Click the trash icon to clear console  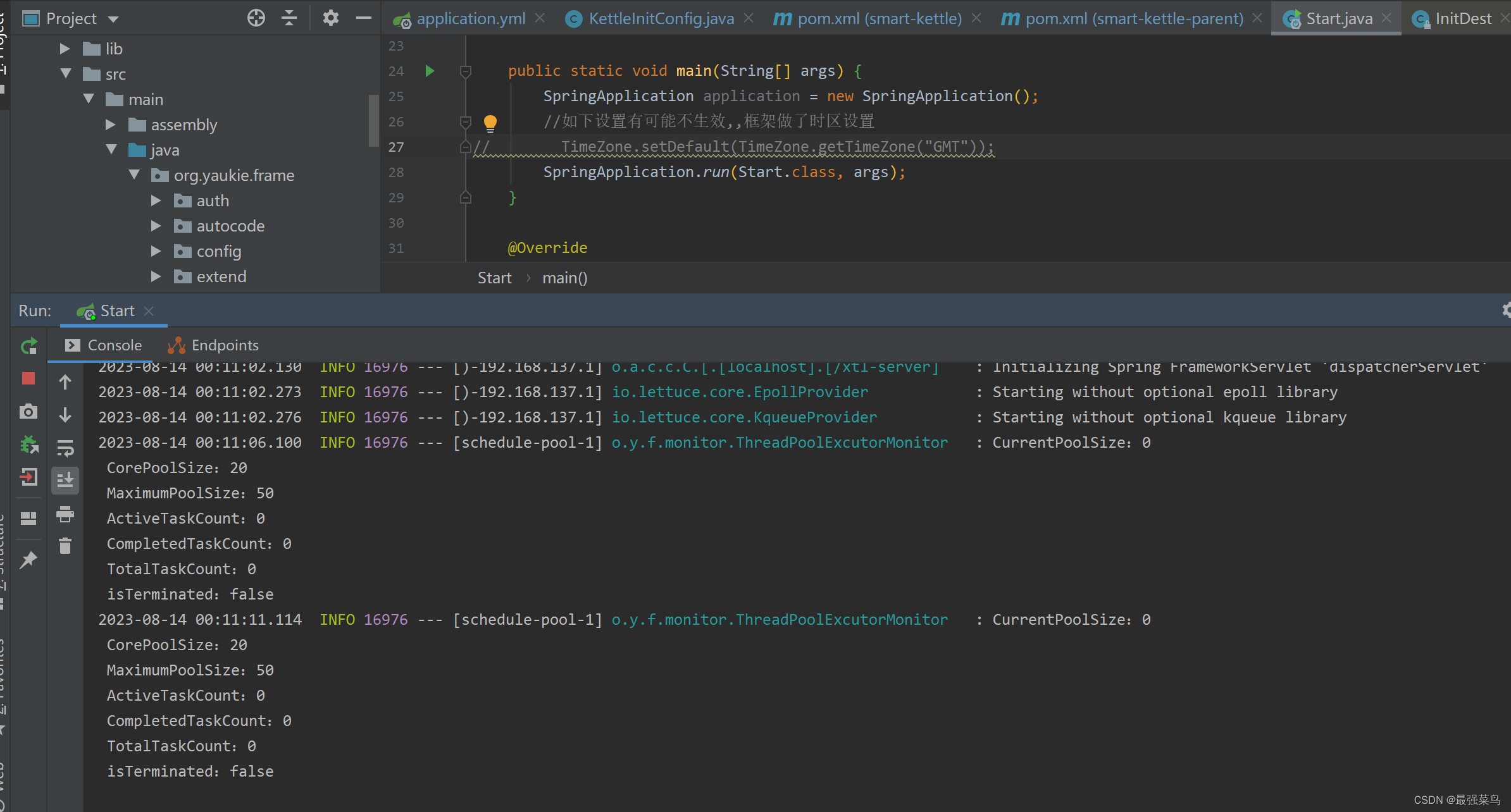(x=65, y=546)
